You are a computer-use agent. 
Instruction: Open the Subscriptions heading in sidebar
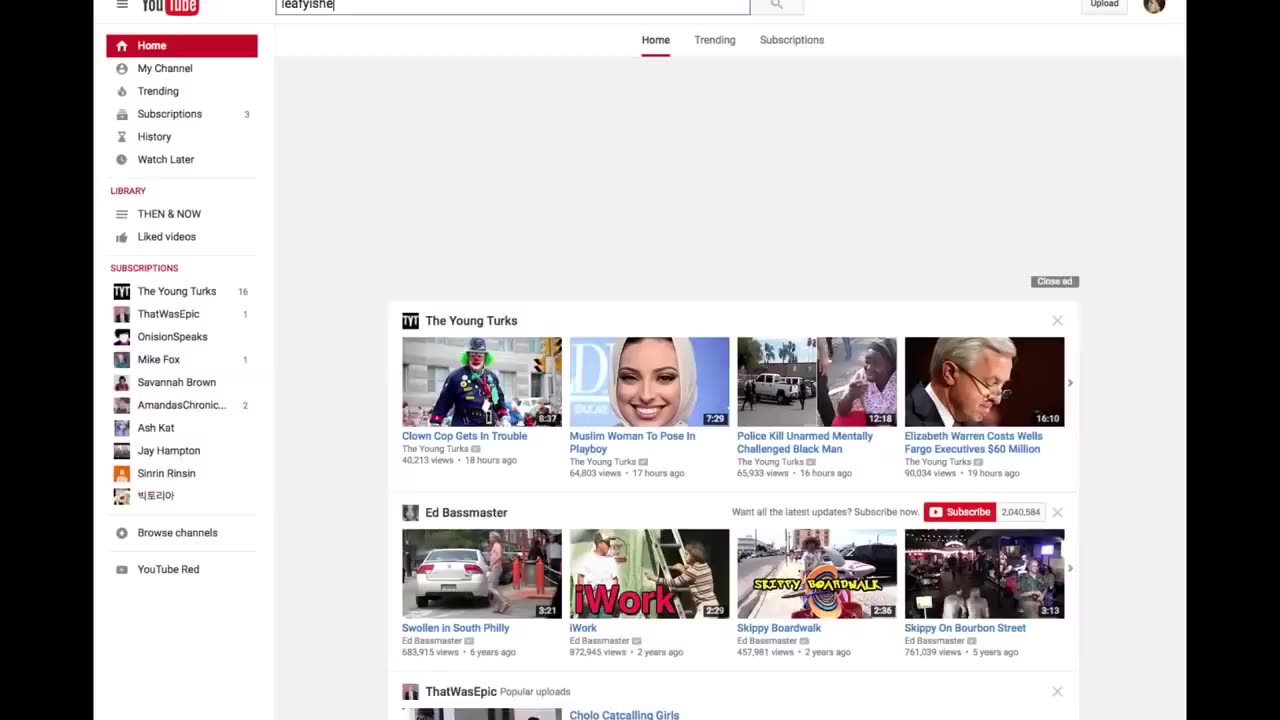[144, 268]
